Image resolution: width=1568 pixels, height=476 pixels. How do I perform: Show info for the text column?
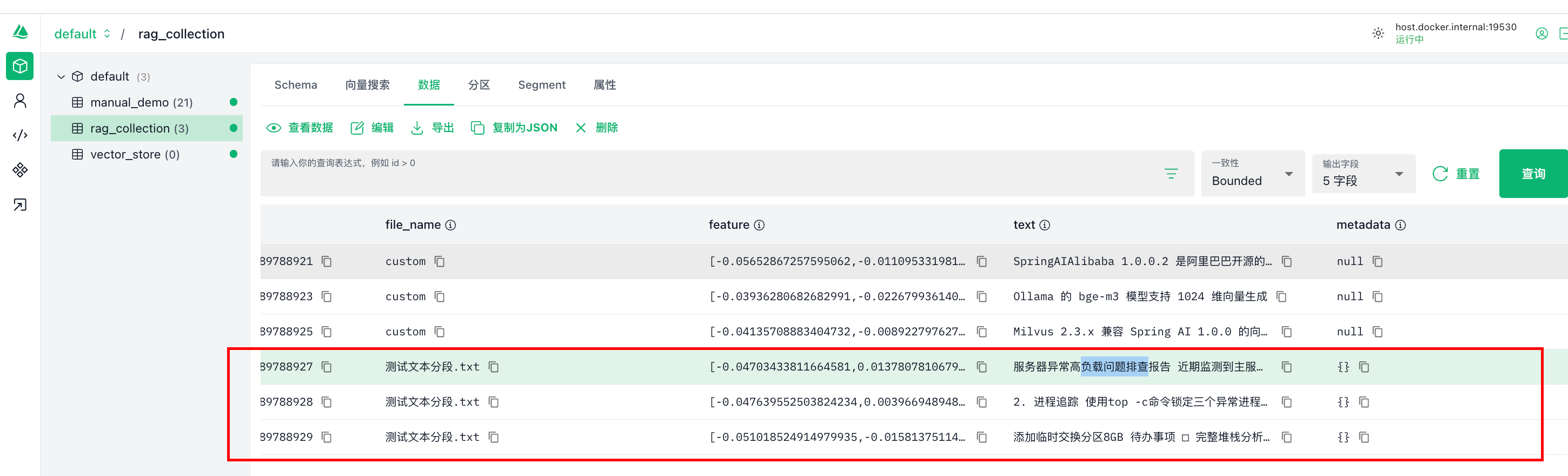[1045, 225]
